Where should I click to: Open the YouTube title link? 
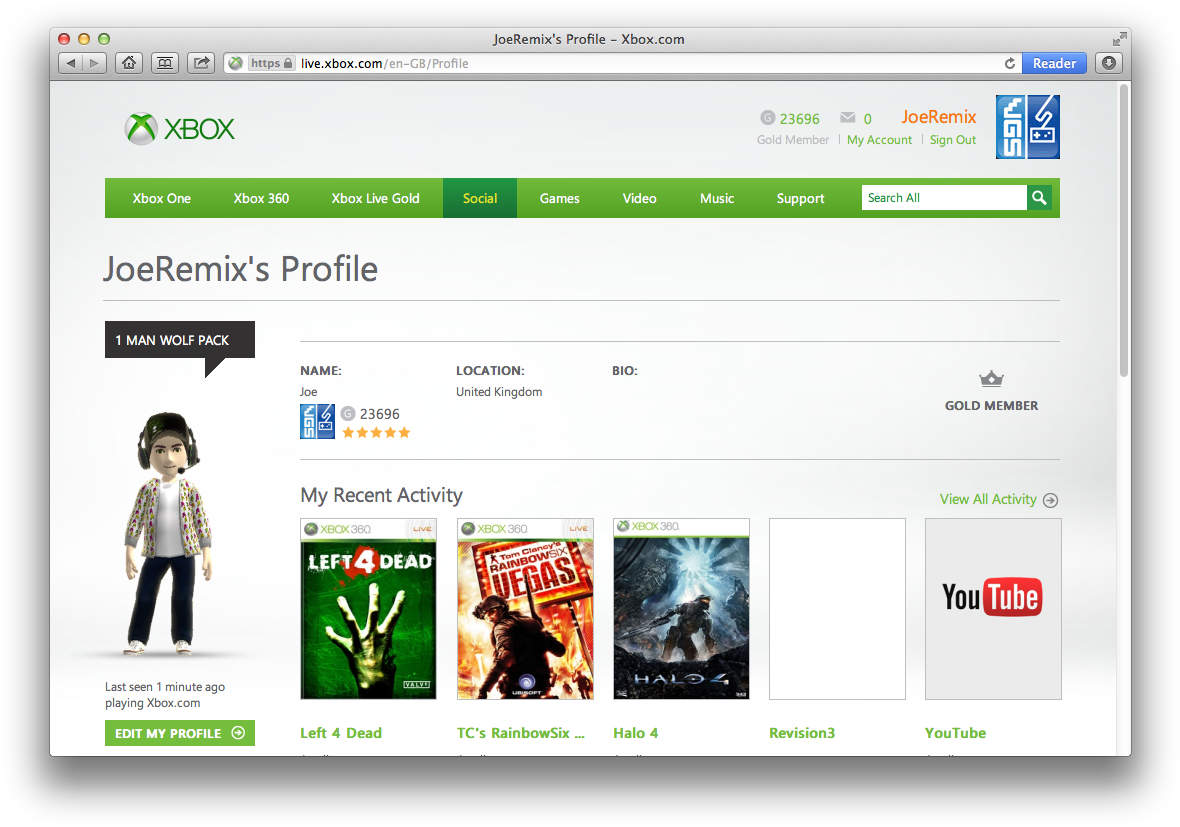(956, 733)
